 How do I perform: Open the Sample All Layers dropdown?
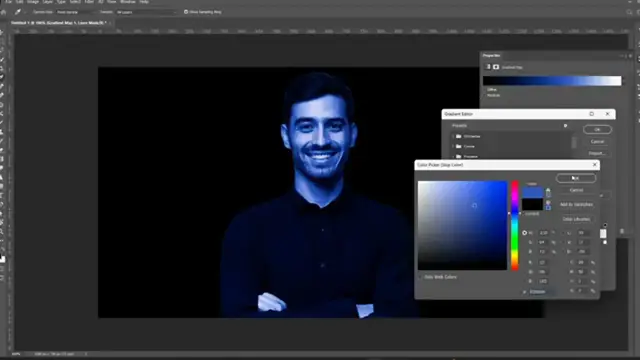pos(147,12)
